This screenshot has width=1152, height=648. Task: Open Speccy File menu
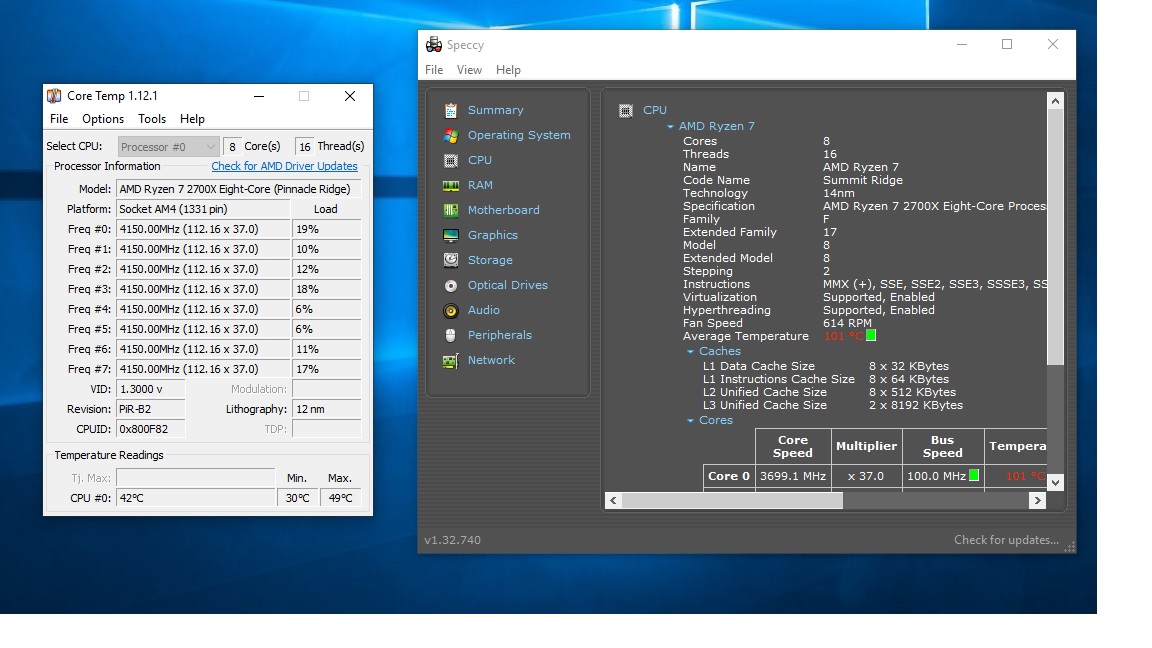pyautogui.click(x=434, y=70)
